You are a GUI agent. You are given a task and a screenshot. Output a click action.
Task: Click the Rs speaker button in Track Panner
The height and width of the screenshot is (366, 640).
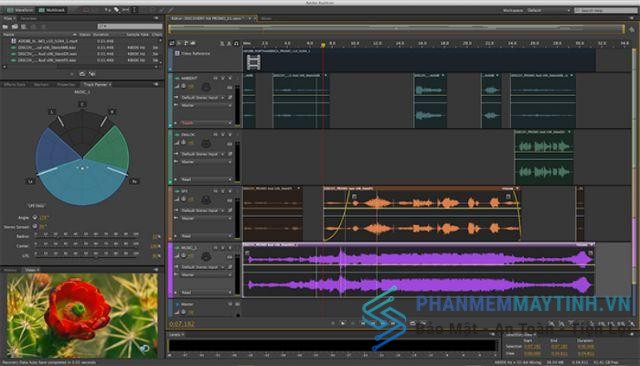pyautogui.click(x=134, y=181)
